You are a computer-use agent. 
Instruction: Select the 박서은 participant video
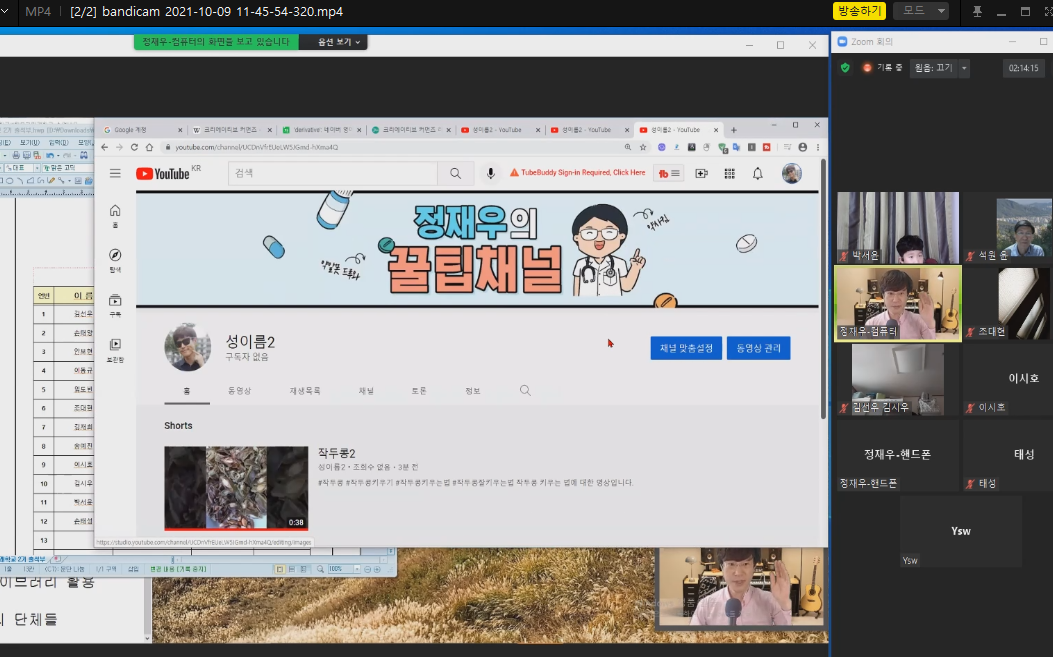pyautogui.click(x=898, y=228)
